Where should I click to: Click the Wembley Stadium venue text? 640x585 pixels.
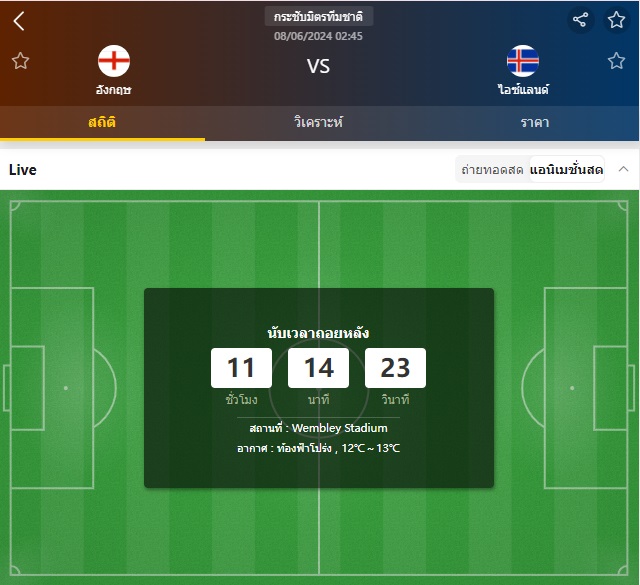coord(340,428)
